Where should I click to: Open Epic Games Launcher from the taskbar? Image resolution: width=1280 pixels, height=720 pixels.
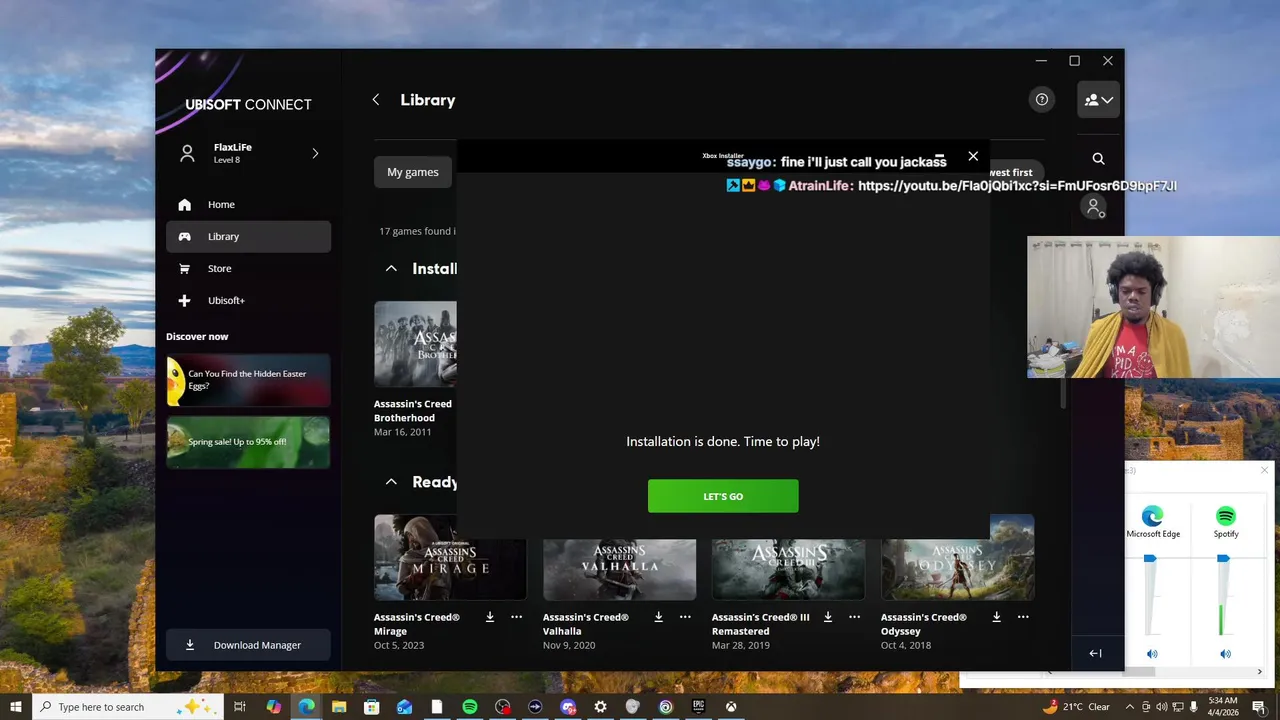pyautogui.click(x=699, y=707)
